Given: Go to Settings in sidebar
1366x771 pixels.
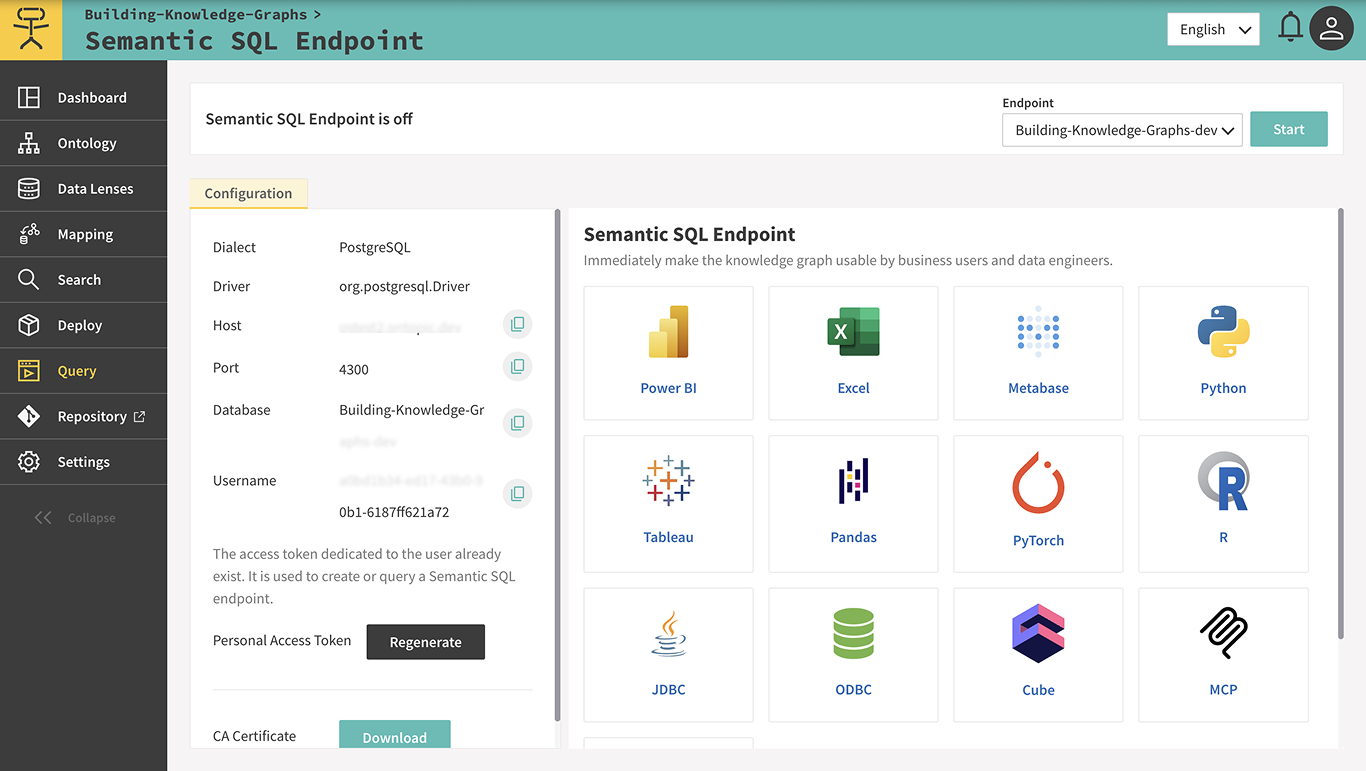Looking at the screenshot, I should tap(83, 462).
